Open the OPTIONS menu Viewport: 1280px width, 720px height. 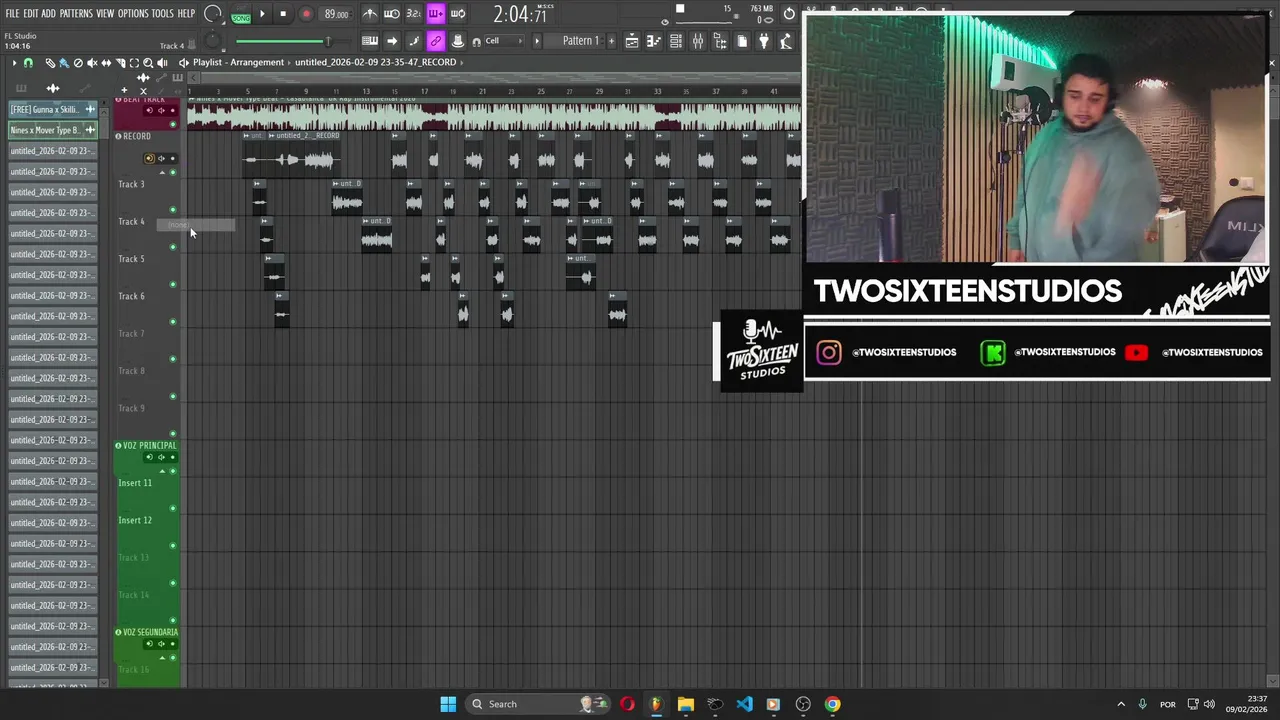133,14
